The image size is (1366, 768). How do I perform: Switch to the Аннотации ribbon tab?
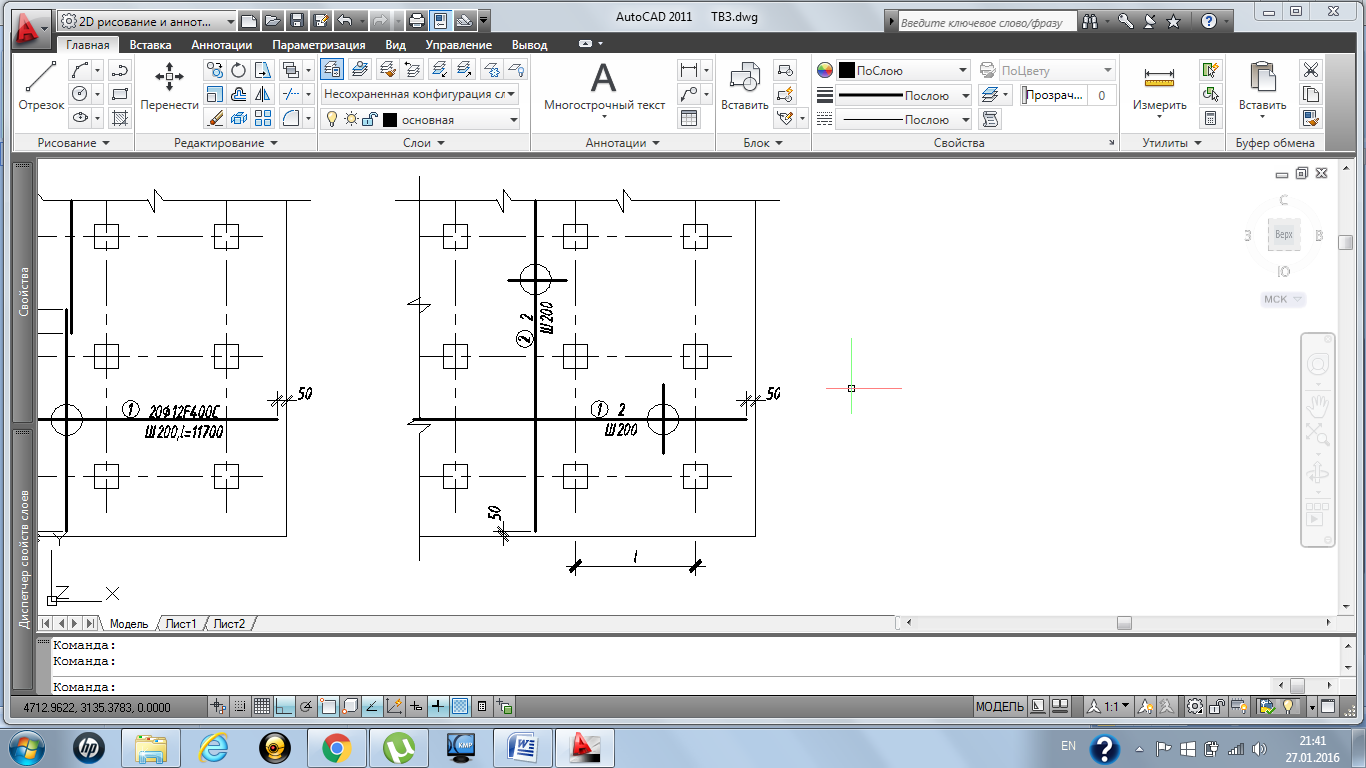click(221, 45)
